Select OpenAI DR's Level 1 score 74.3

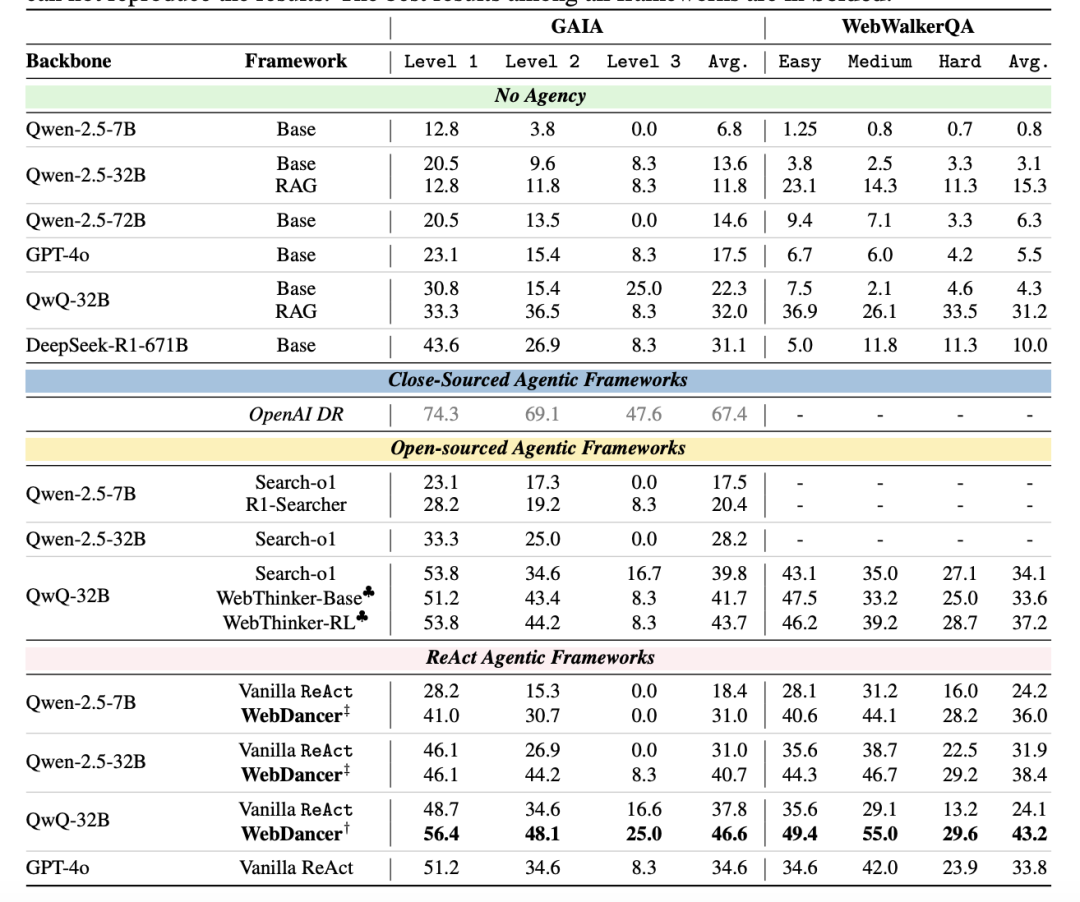pyautogui.click(x=441, y=415)
